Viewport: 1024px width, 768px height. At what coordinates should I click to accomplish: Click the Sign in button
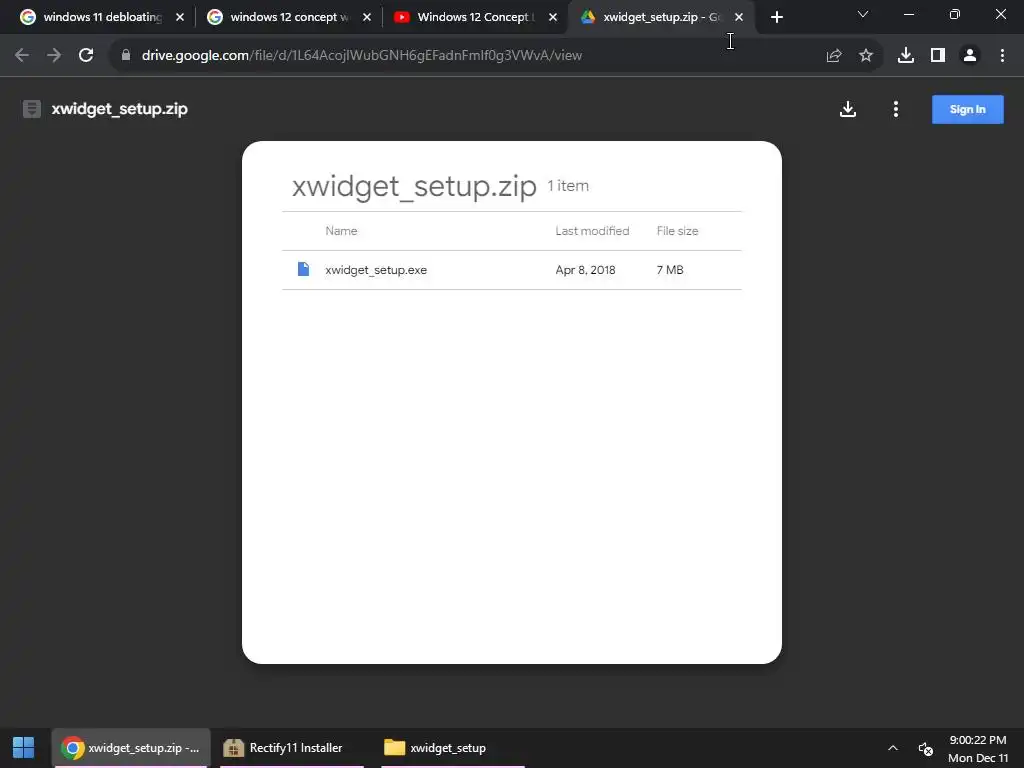[x=967, y=109]
